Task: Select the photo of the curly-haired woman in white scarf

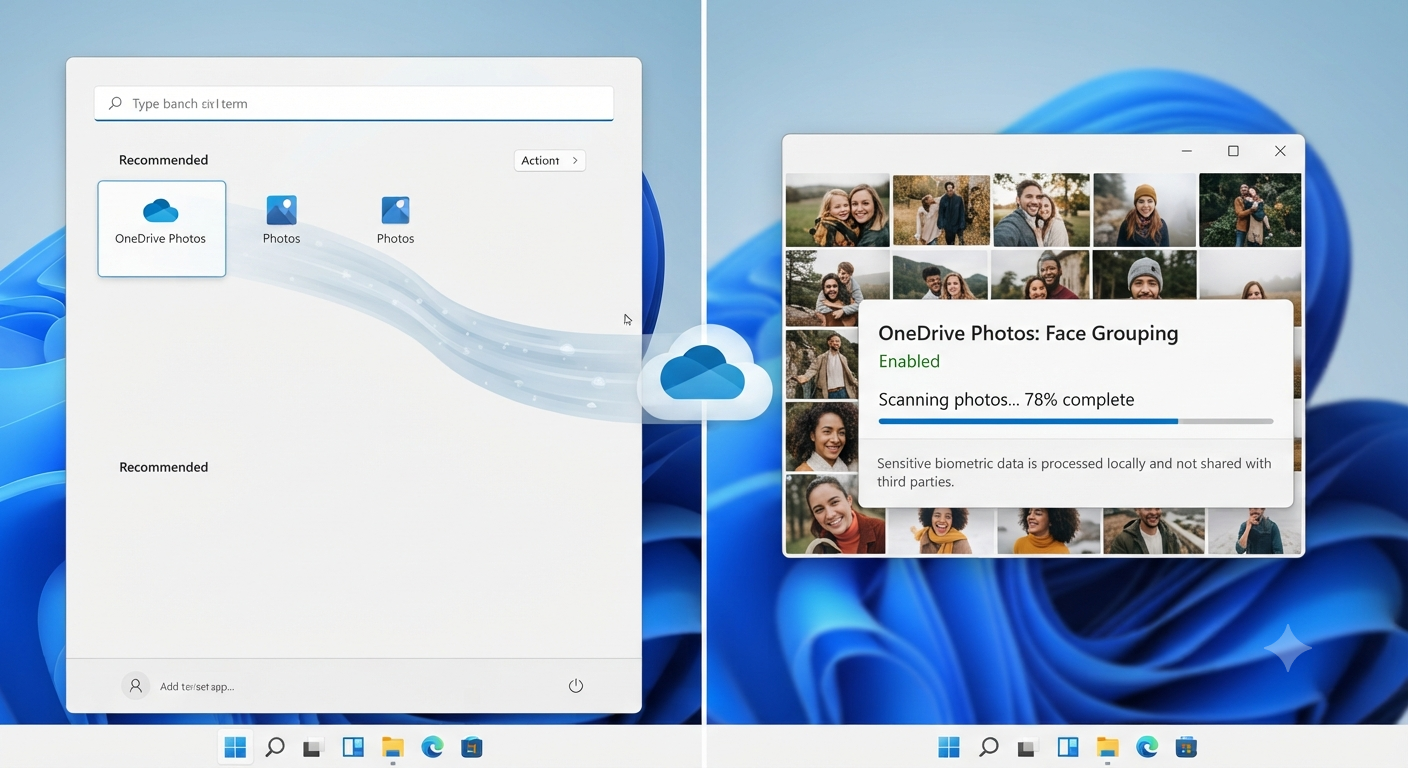Action: 821,436
